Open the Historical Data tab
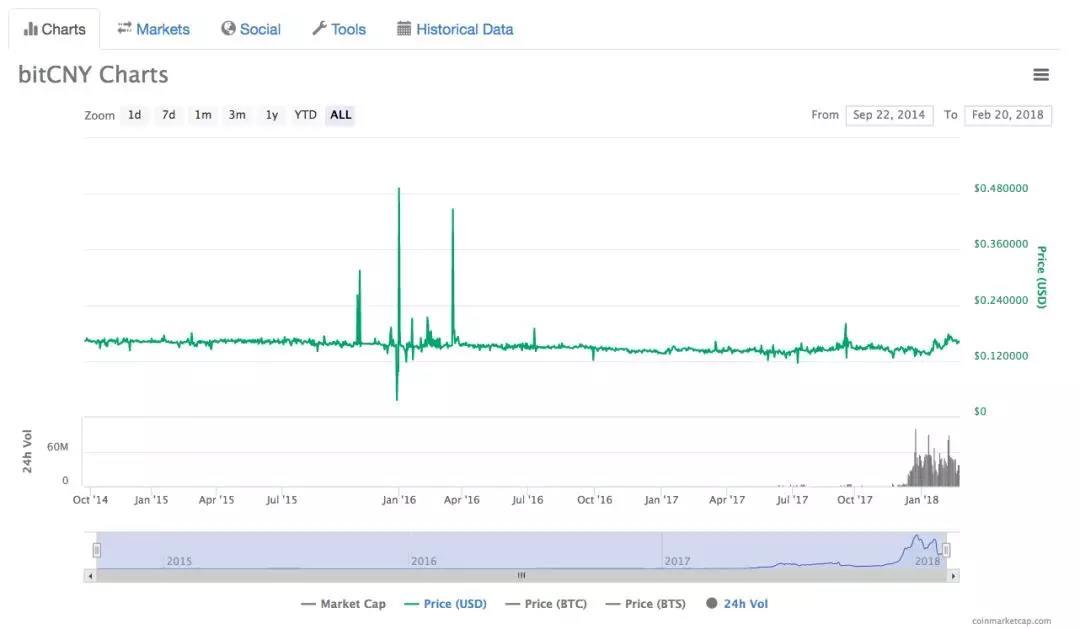This screenshot has width=1080, height=629. point(455,29)
